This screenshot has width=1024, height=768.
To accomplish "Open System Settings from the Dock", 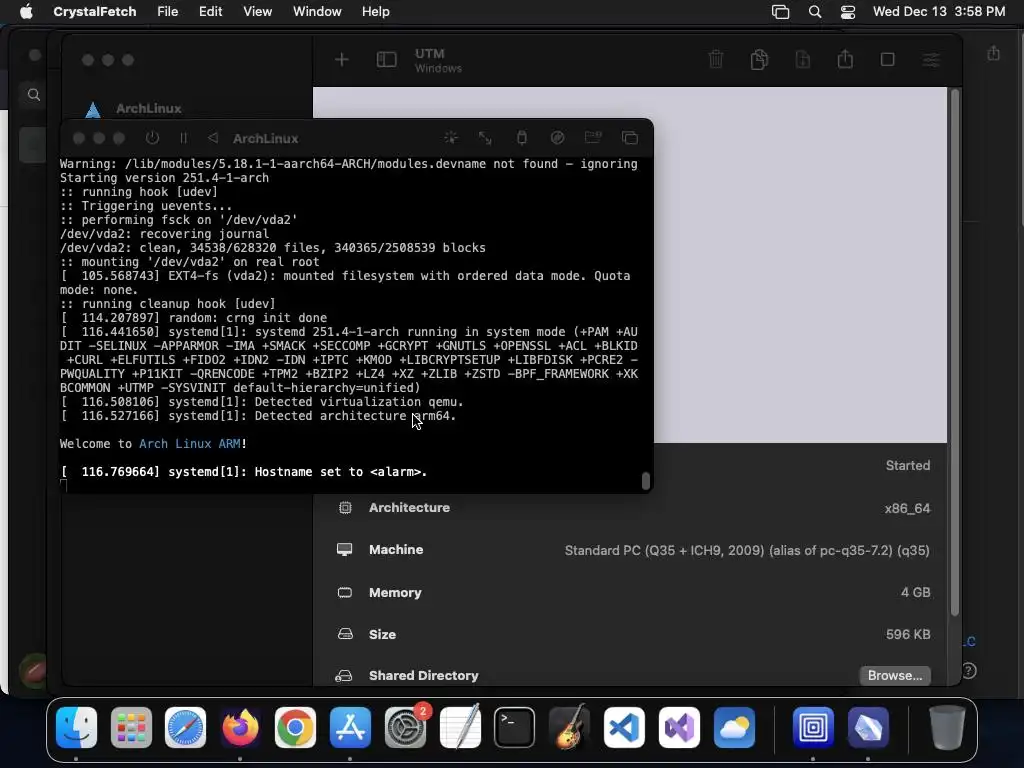I will click(x=405, y=727).
